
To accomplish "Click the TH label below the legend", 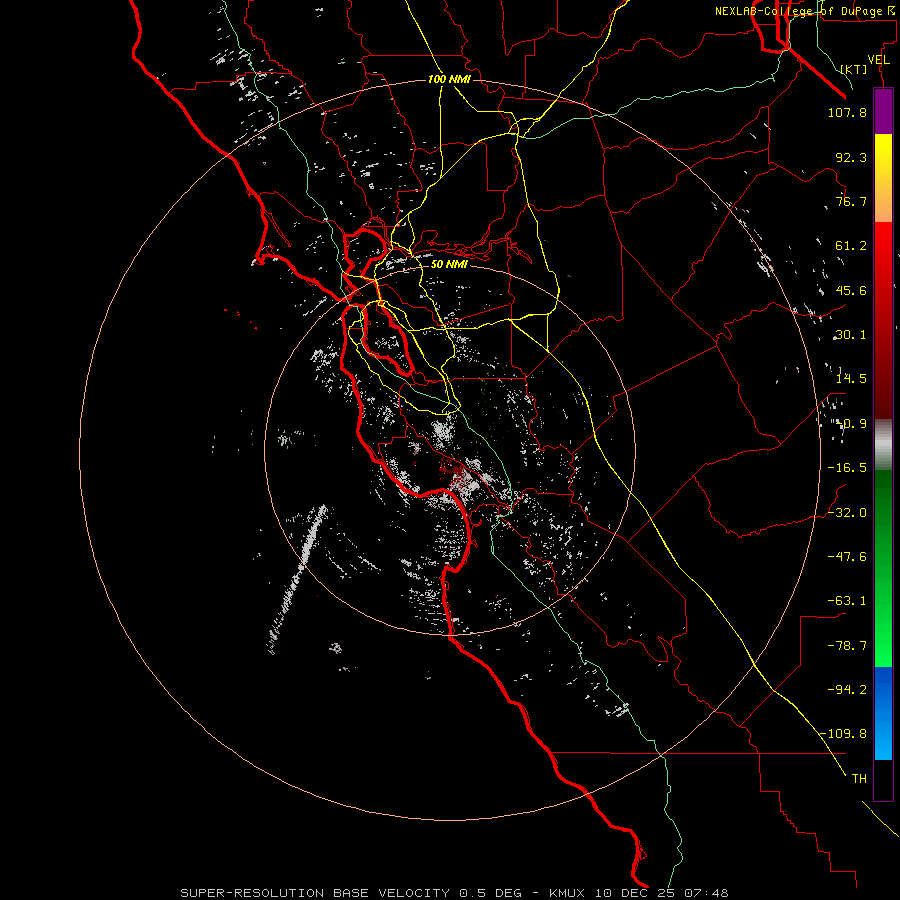I will click(x=859, y=779).
